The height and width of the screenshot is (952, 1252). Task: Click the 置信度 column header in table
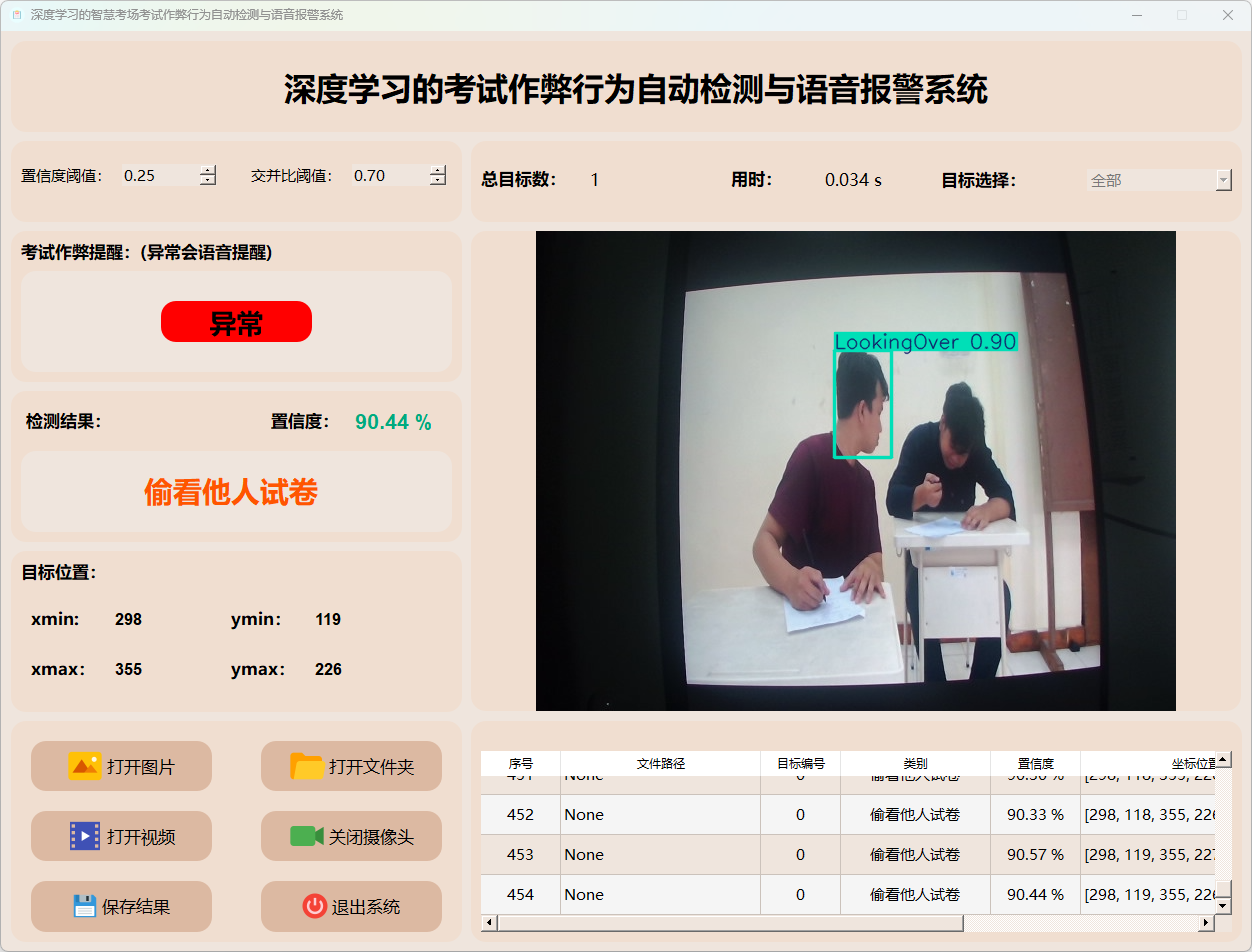coord(1035,763)
